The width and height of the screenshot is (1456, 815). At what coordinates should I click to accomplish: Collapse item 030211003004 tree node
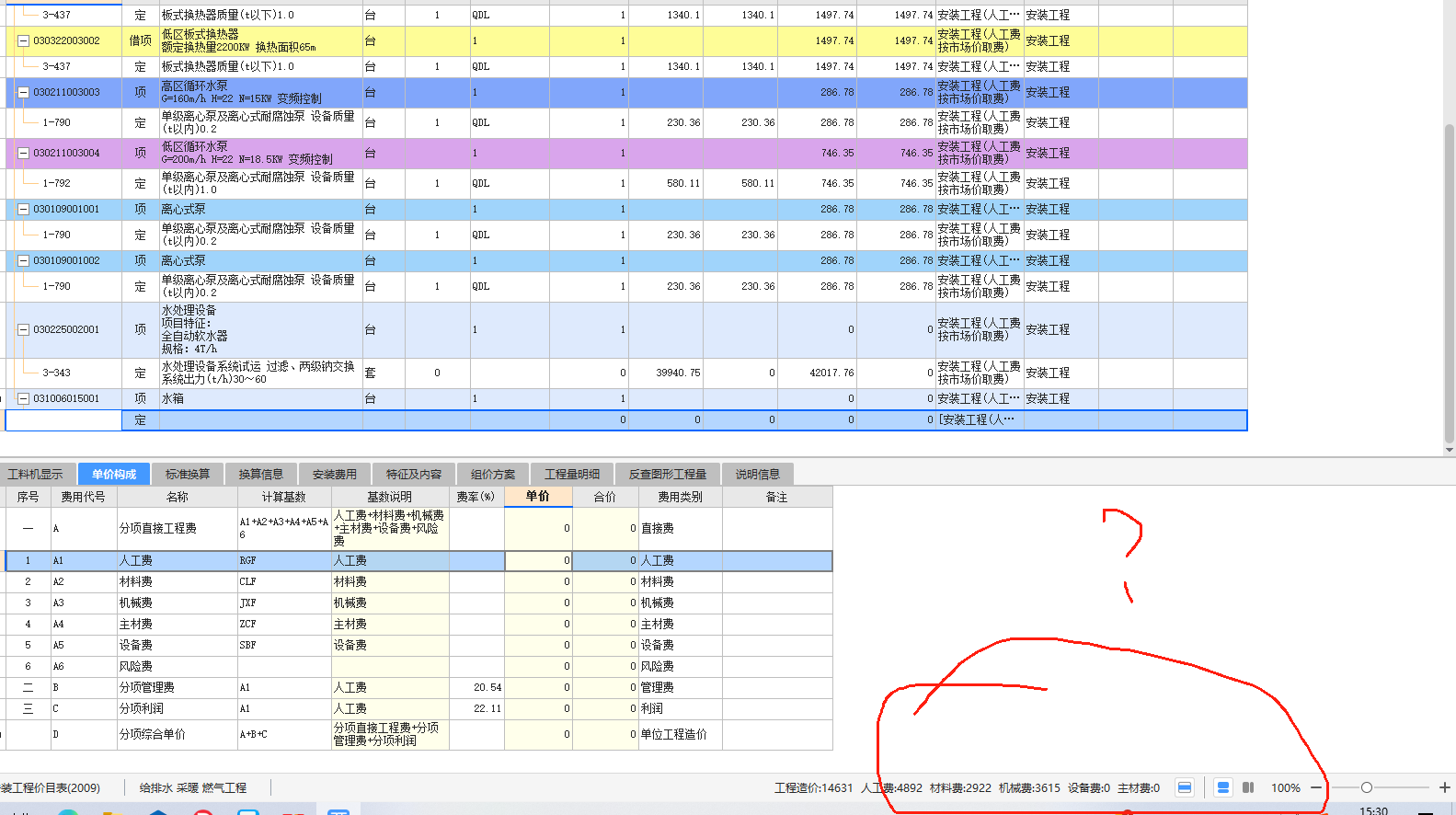point(23,153)
